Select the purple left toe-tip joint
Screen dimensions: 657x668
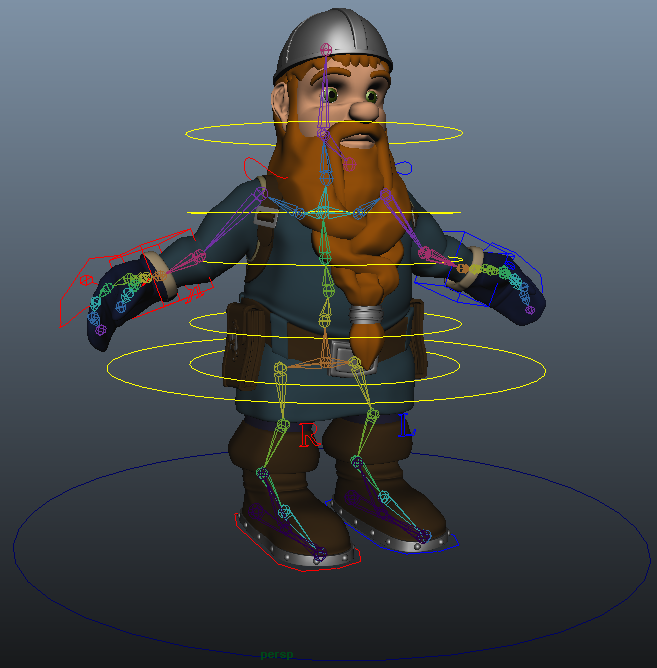pyautogui.click(x=424, y=536)
